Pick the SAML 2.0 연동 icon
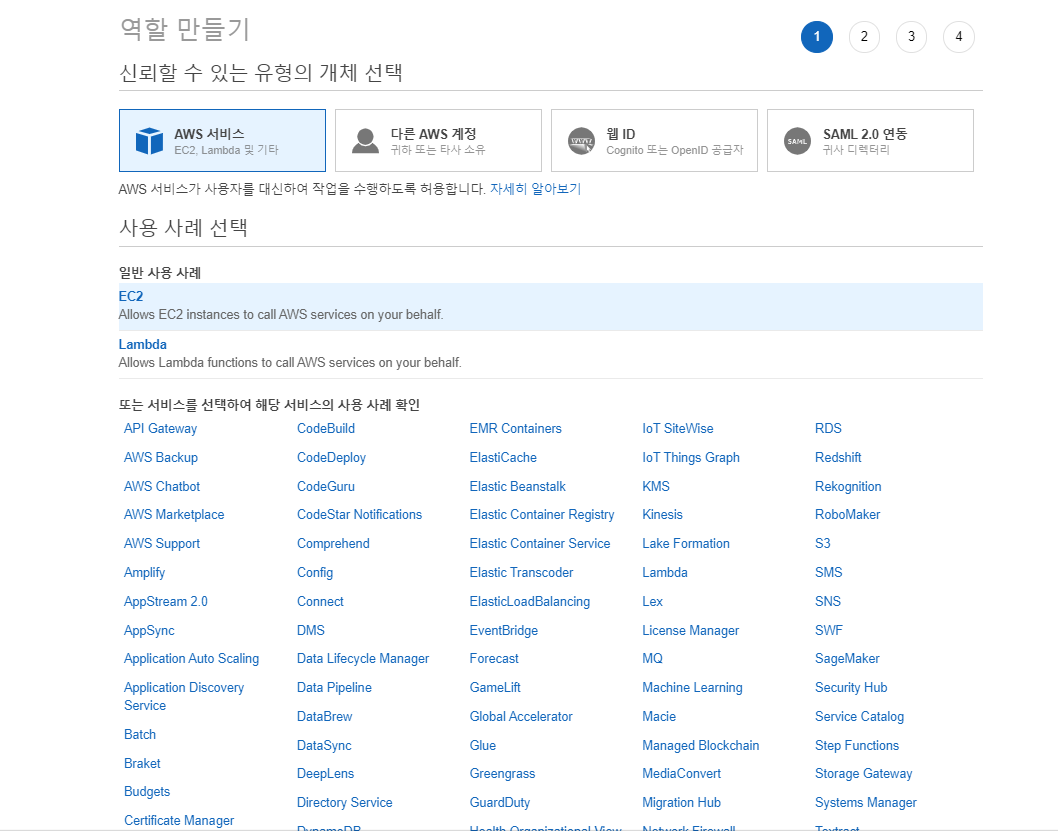Image resolution: width=1058 pixels, height=836 pixels. (x=797, y=141)
